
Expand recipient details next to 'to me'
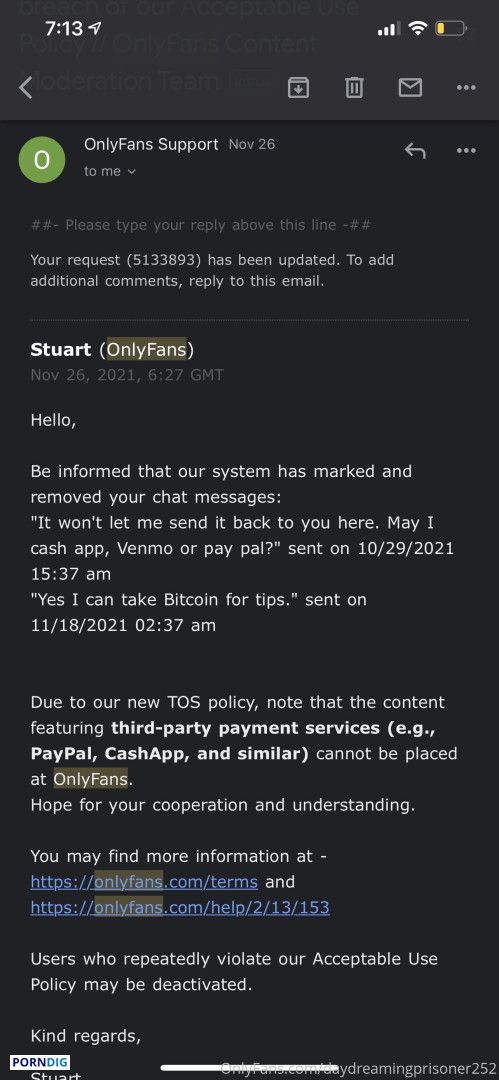point(132,172)
